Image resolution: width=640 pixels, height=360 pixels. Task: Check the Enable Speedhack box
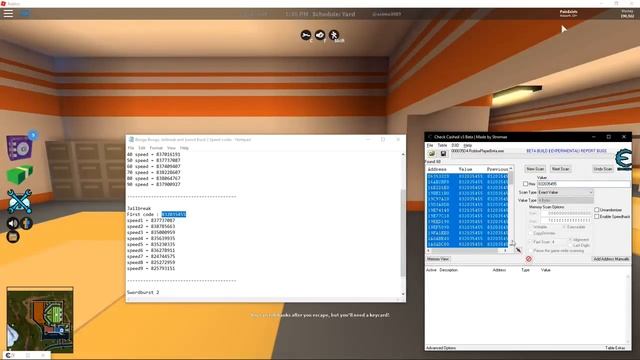(597, 216)
